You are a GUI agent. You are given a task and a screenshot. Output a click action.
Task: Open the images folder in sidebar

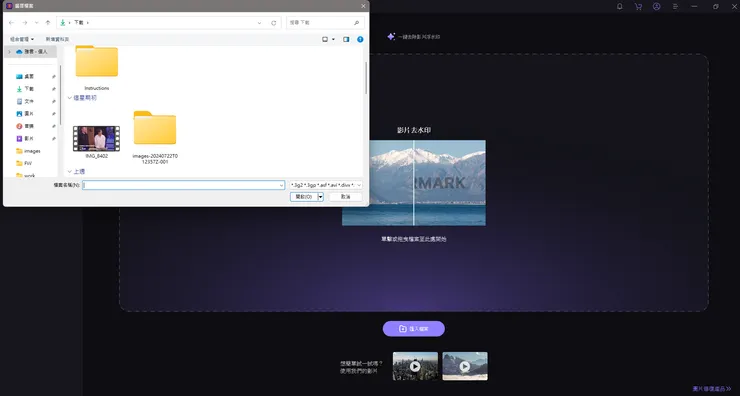28,151
